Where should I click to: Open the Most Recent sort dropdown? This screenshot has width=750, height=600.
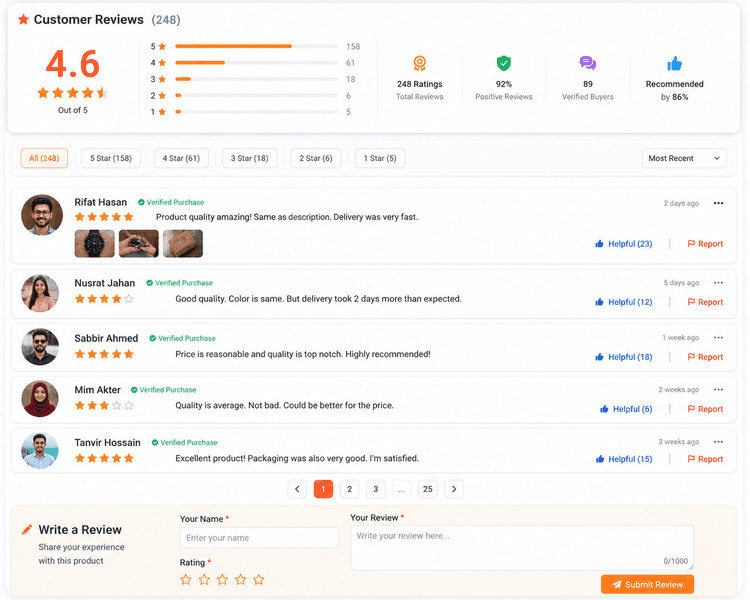684,158
